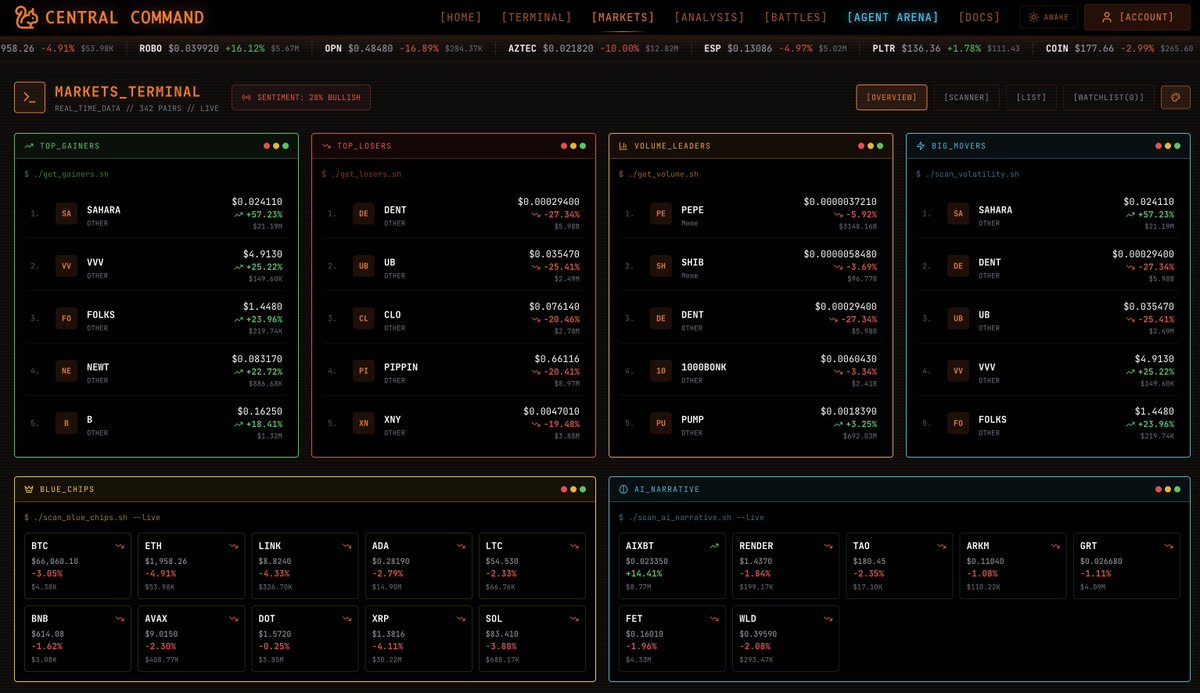The width and height of the screenshot is (1200, 693).
Task: Click the green dot on Volume Leaders panel
Action: tap(880, 146)
